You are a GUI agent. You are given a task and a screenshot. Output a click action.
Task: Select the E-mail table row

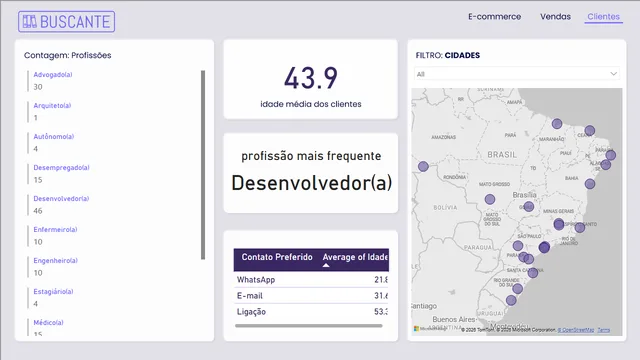click(311, 296)
